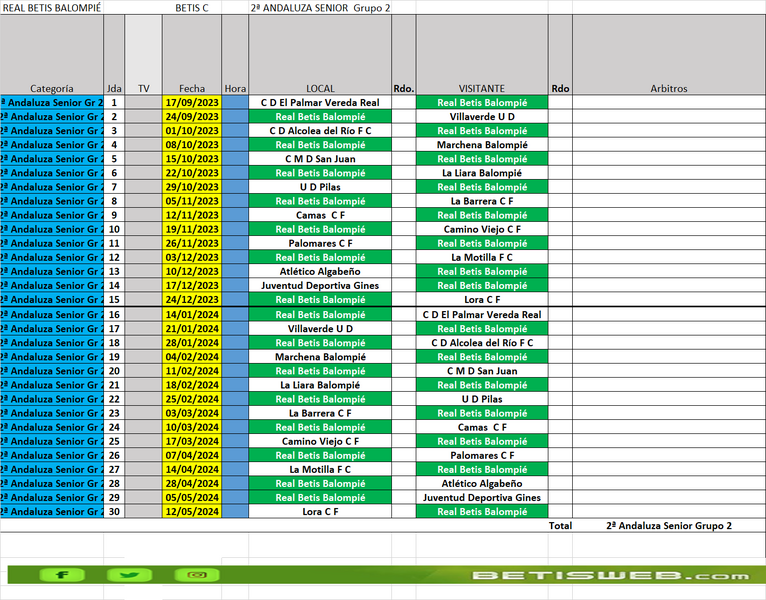Click visitor team Villaverde U D in matchday 2
The image size is (766, 600).
482,117
